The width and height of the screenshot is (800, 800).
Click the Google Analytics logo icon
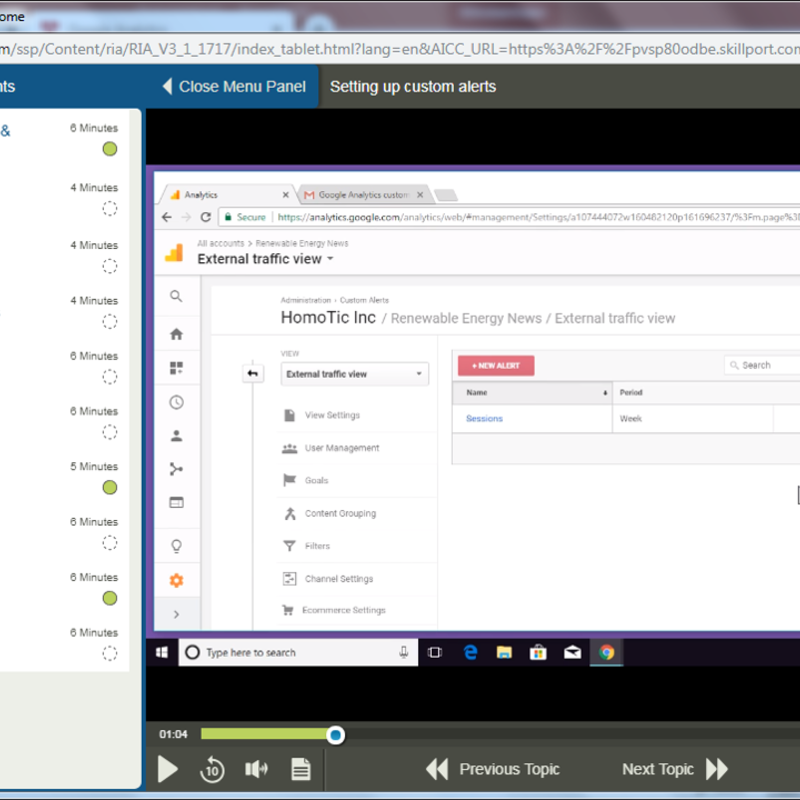[x=174, y=253]
